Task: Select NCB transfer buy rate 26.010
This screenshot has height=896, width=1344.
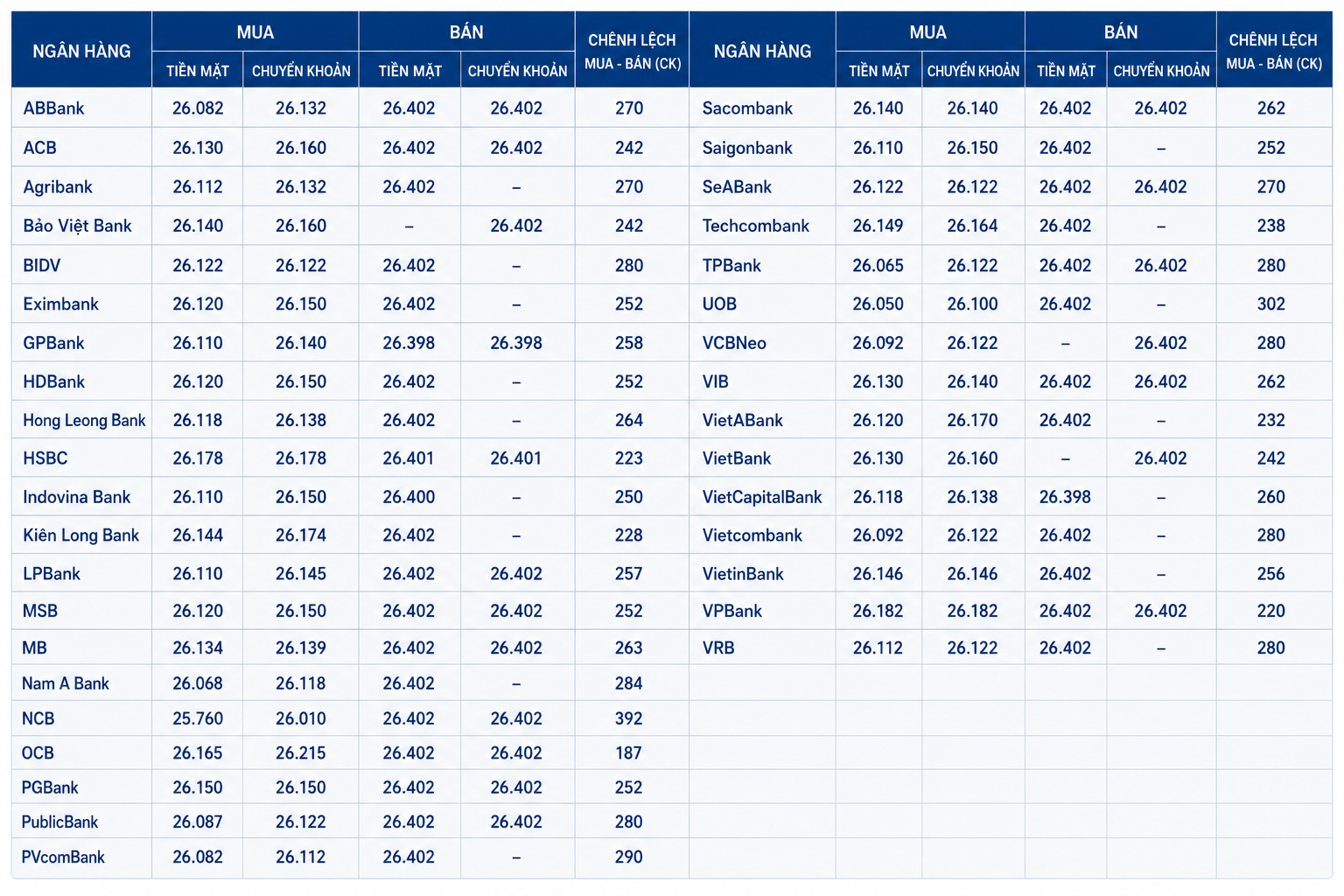Action: [301, 718]
